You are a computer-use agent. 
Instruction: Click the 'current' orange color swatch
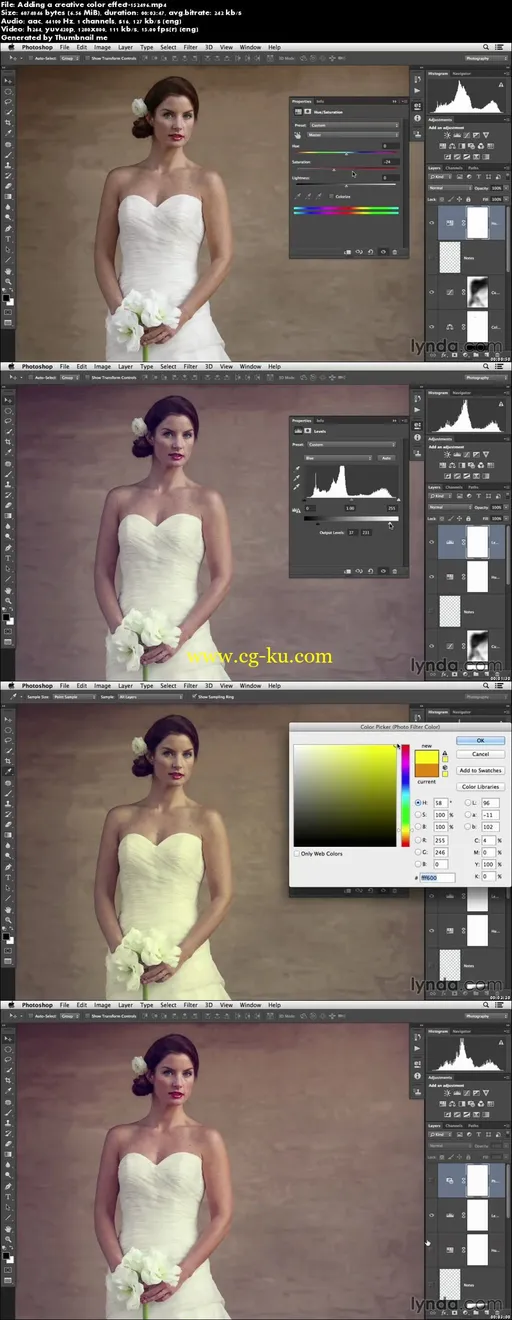[427, 770]
